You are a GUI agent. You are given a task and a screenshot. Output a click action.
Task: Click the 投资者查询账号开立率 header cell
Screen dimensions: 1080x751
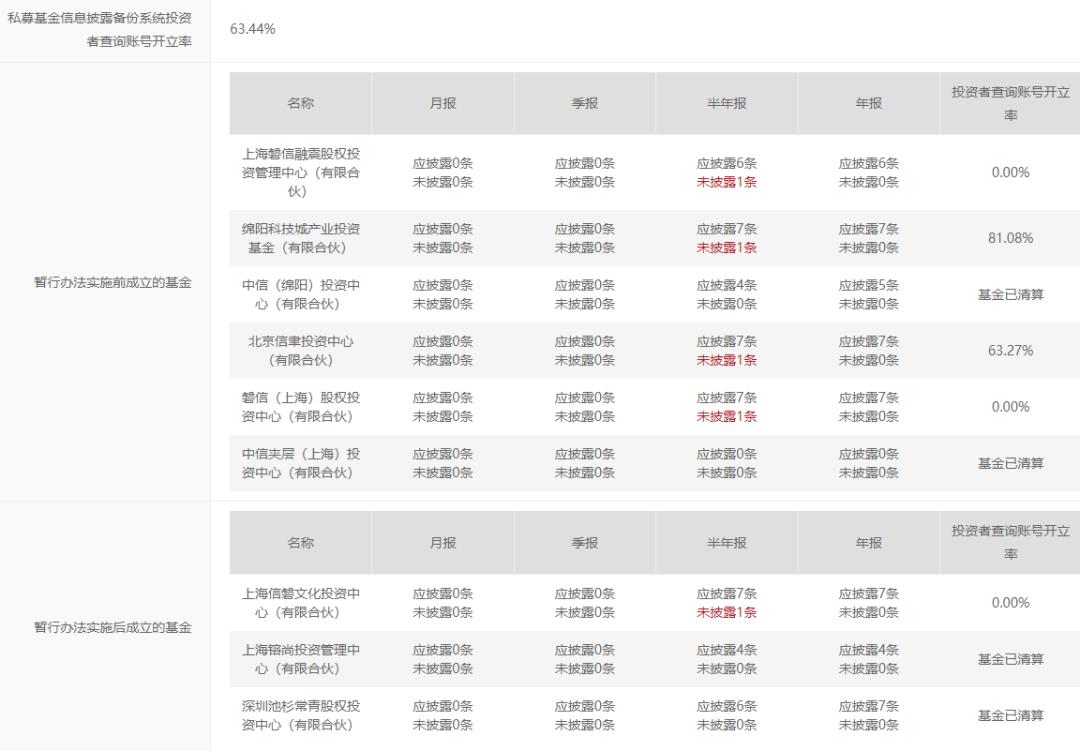[x=1010, y=103]
